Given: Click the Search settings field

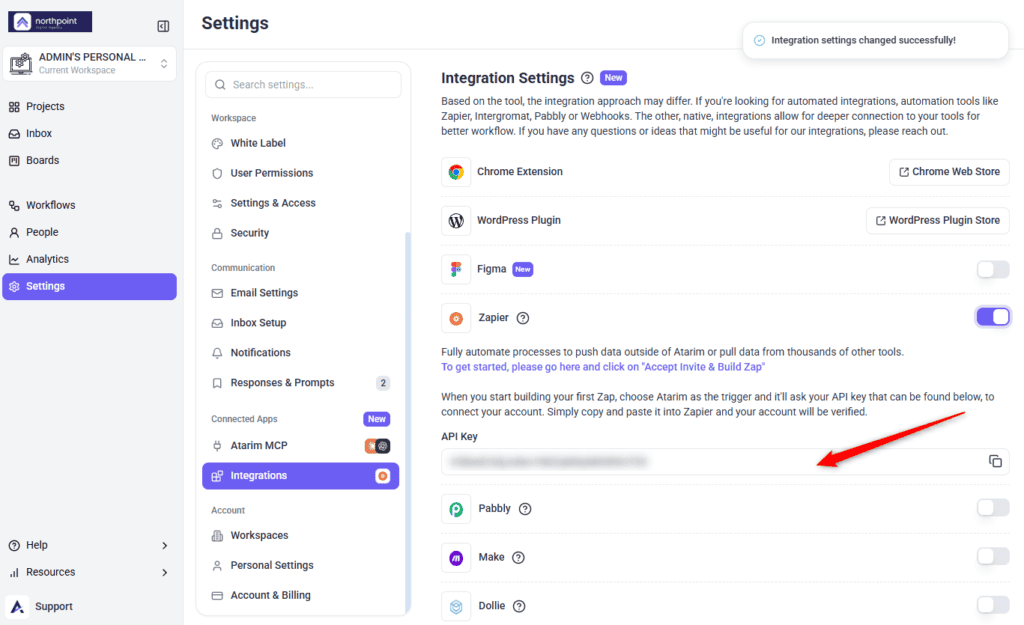Looking at the screenshot, I should coord(303,84).
